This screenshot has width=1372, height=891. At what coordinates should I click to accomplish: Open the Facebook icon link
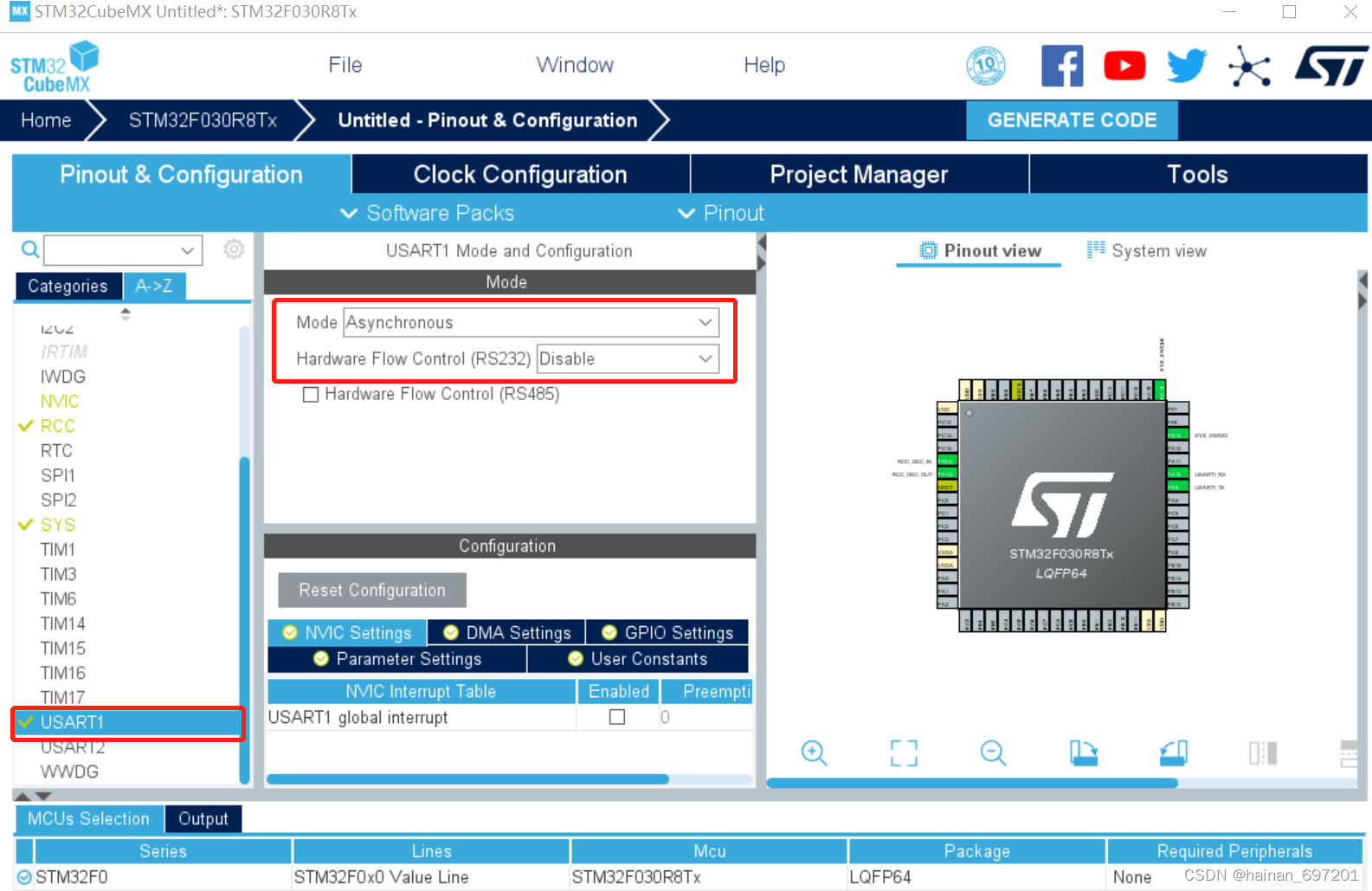[x=1062, y=66]
